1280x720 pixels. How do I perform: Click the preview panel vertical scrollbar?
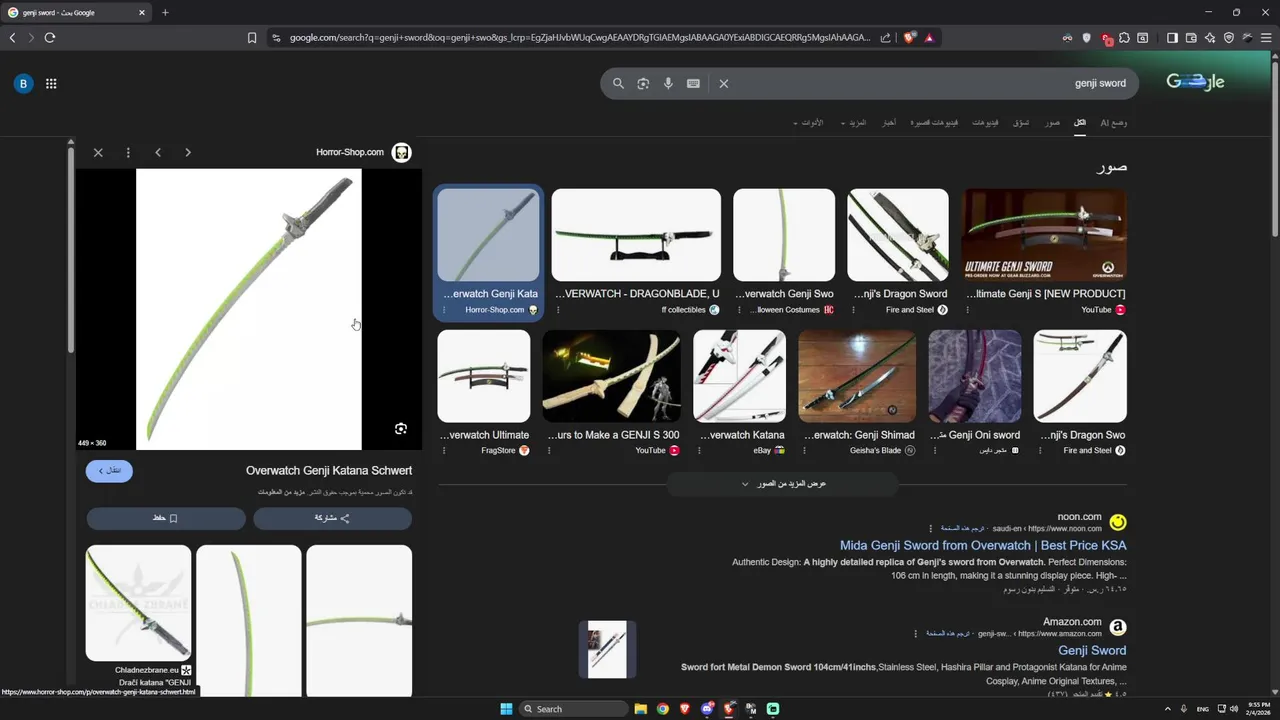[x=70, y=250]
